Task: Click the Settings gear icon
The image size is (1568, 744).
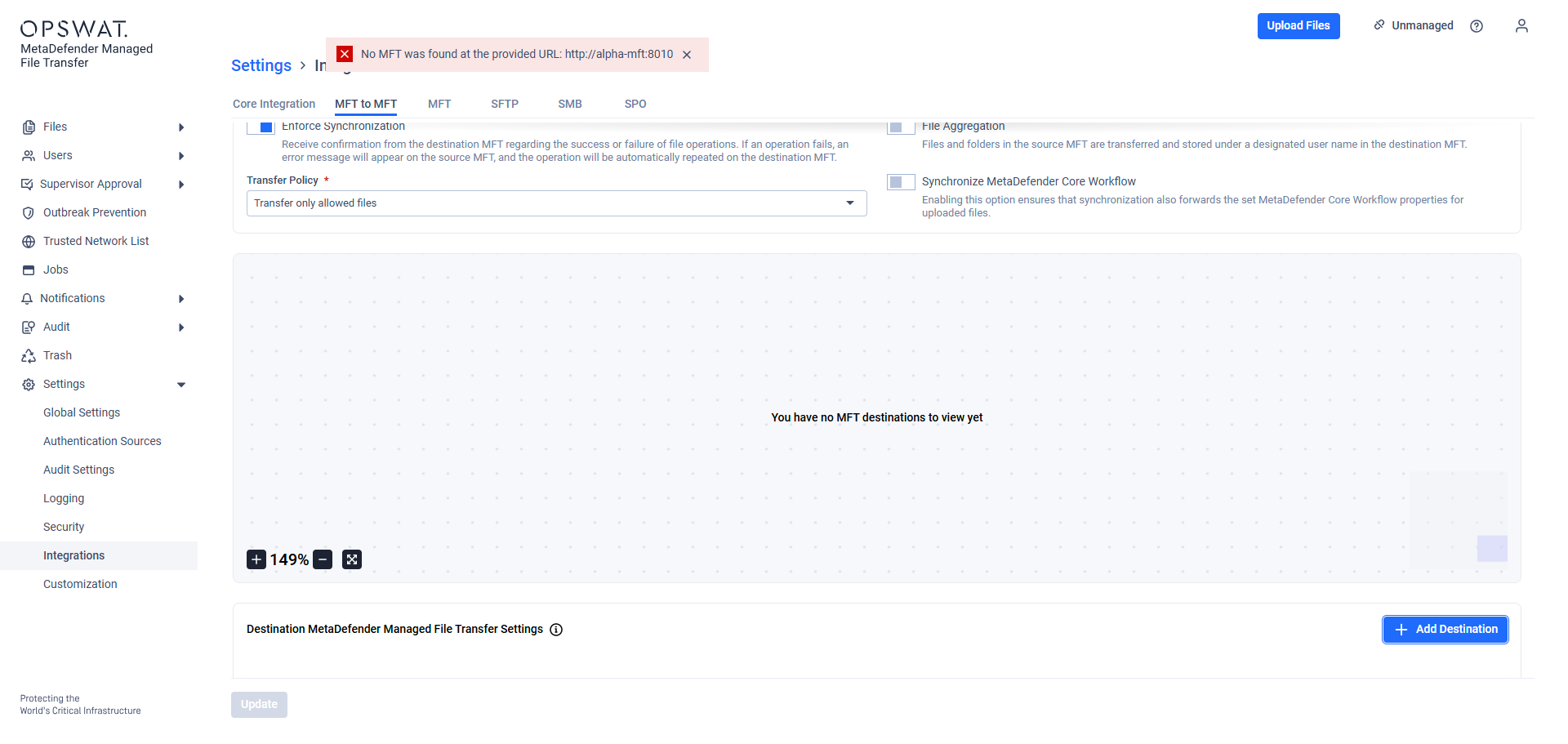Action: click(x=29, y=385)
